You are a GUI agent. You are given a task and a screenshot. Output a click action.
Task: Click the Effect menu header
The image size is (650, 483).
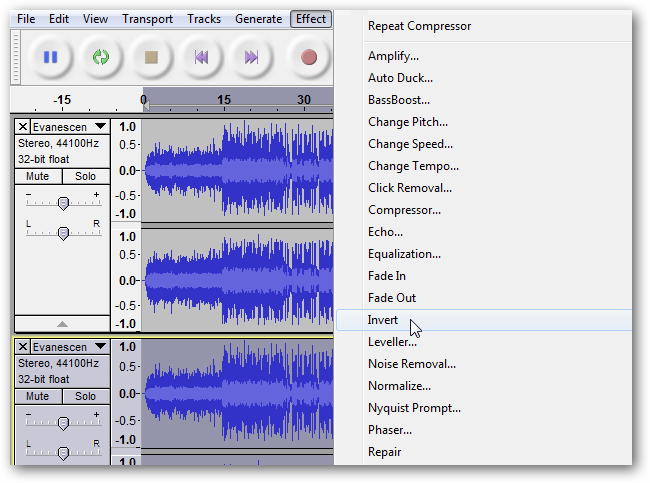(311, 19)
